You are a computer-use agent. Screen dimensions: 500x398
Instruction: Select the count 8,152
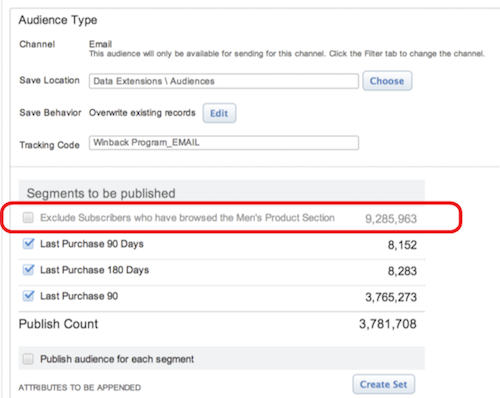tap(402, 245)
